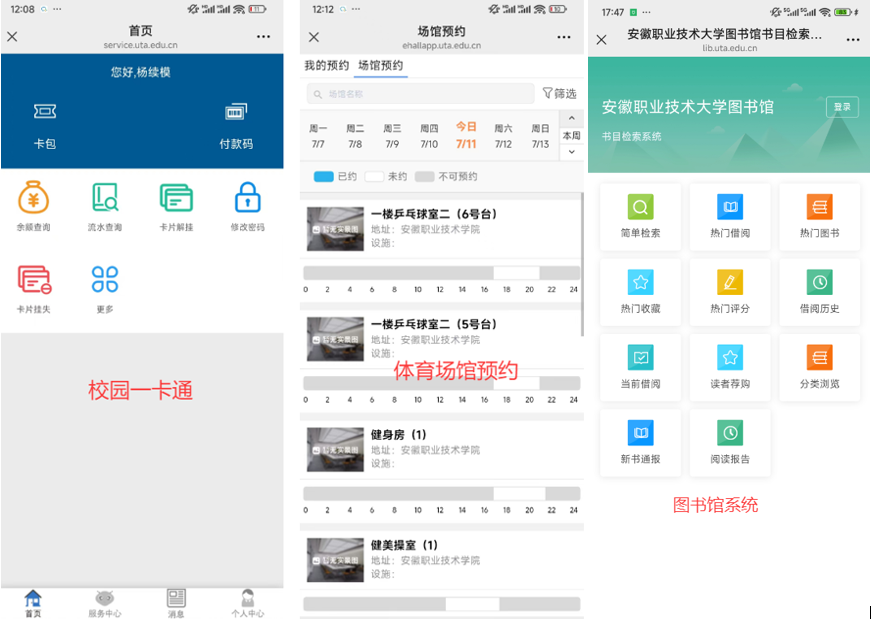
Task: Open 阅读报告 reading report icon
Action: (x=730, y=433)
